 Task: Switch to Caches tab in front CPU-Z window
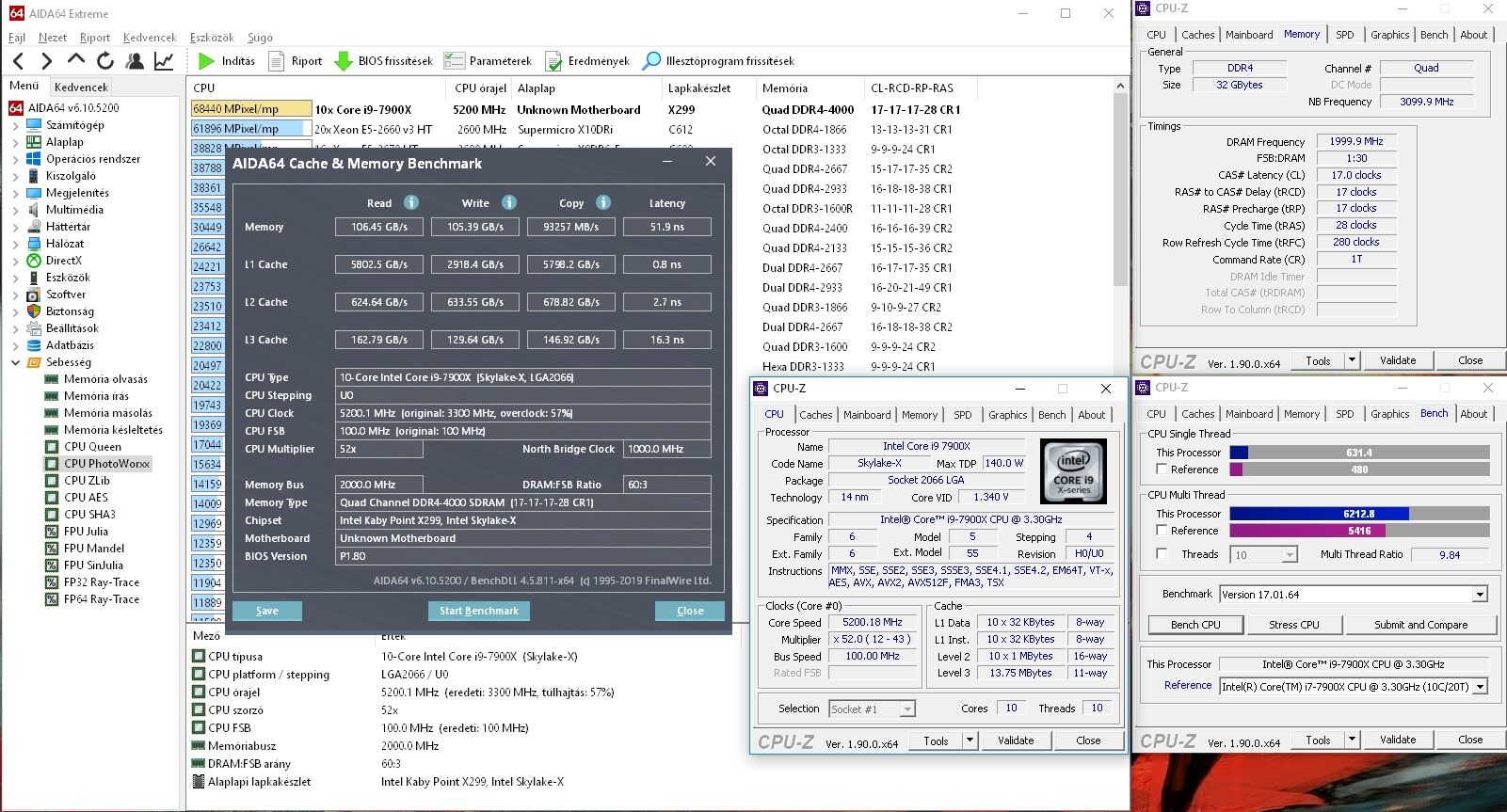tap(816, 415)
